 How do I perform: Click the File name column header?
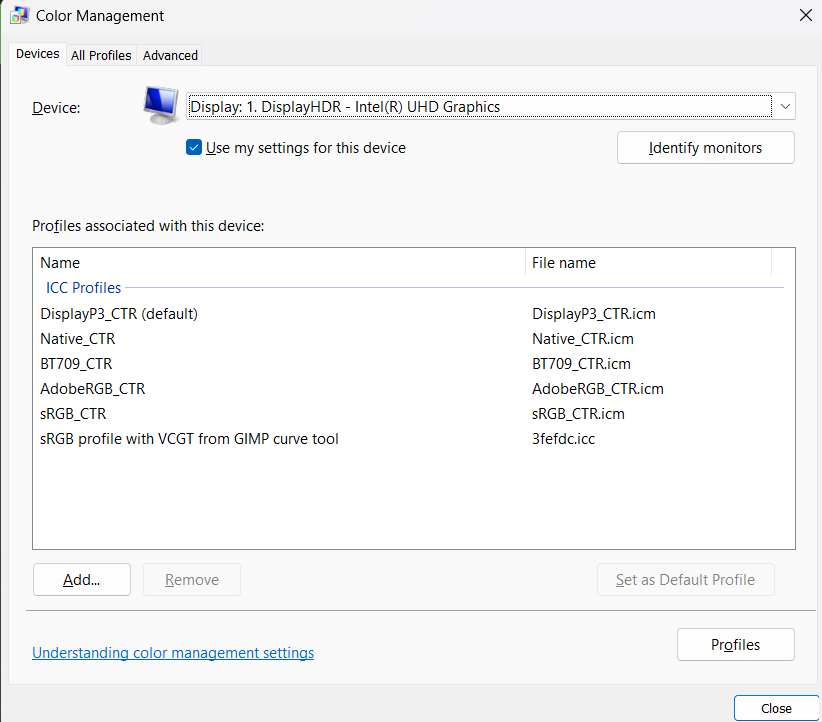pyautogui.click(x=648, y=262)
